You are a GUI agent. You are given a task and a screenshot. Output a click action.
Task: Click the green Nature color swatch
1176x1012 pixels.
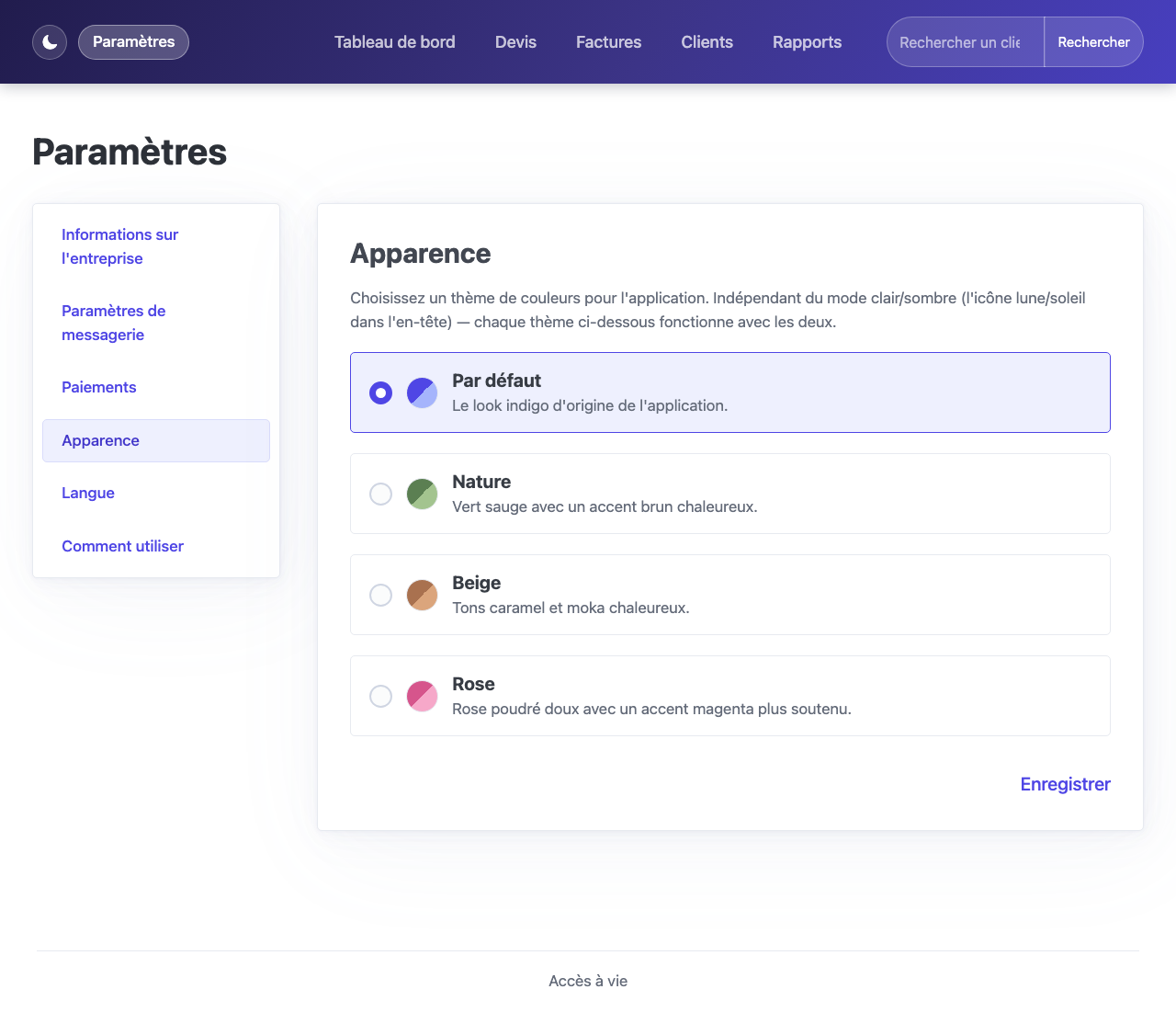point(422,494)
